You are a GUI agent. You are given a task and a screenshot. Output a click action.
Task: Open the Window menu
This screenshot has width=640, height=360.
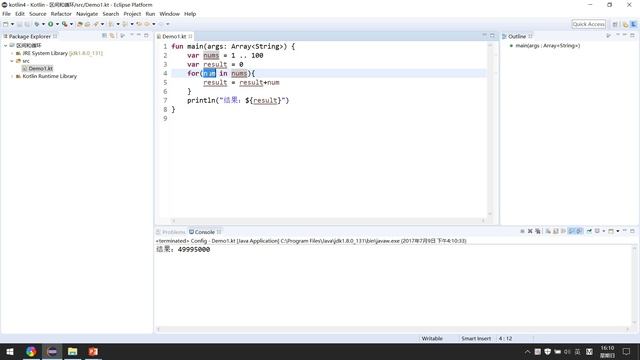coord(169,14)
